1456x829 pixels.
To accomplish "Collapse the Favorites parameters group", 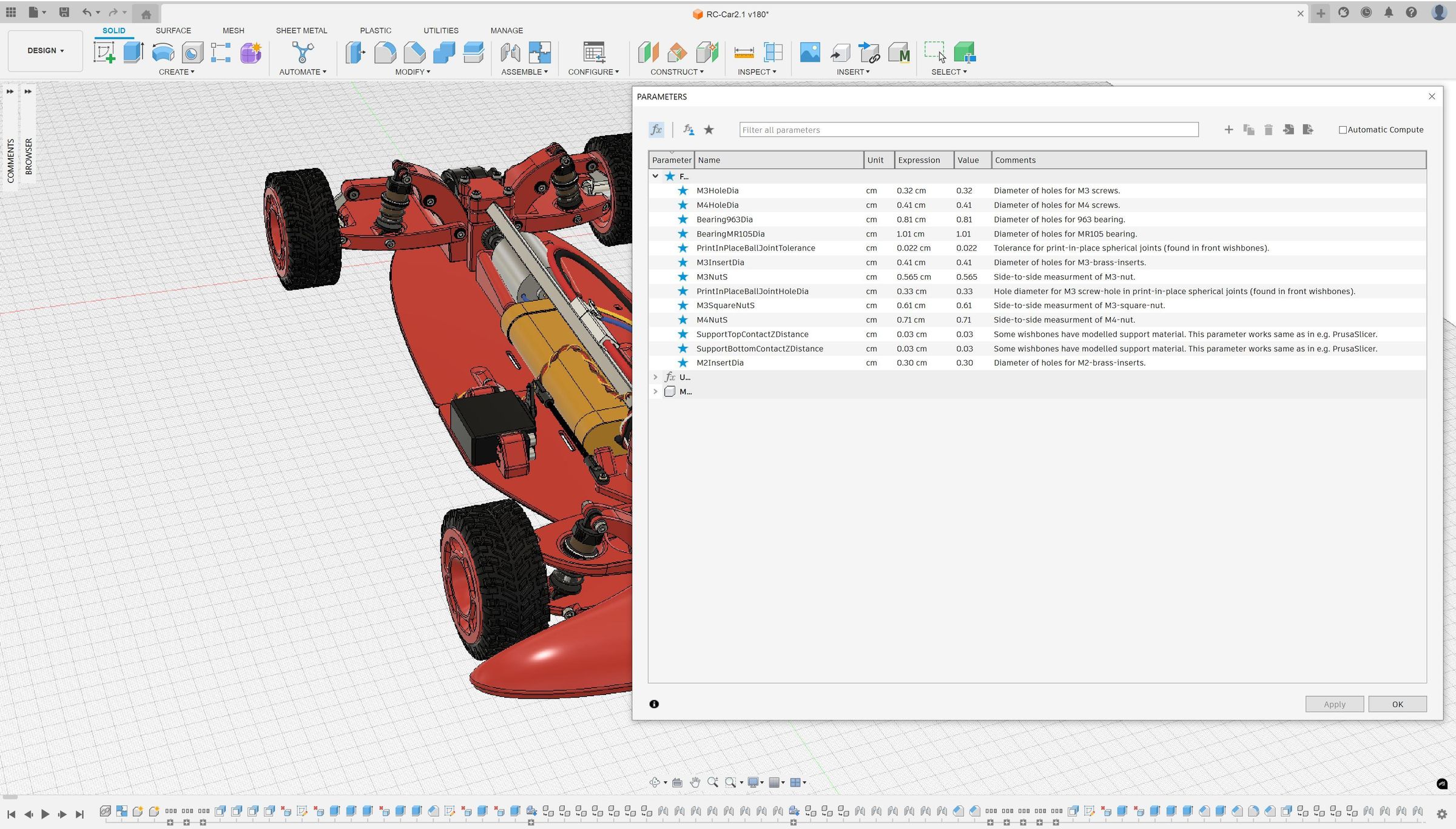I will click(x=656, y=175).
